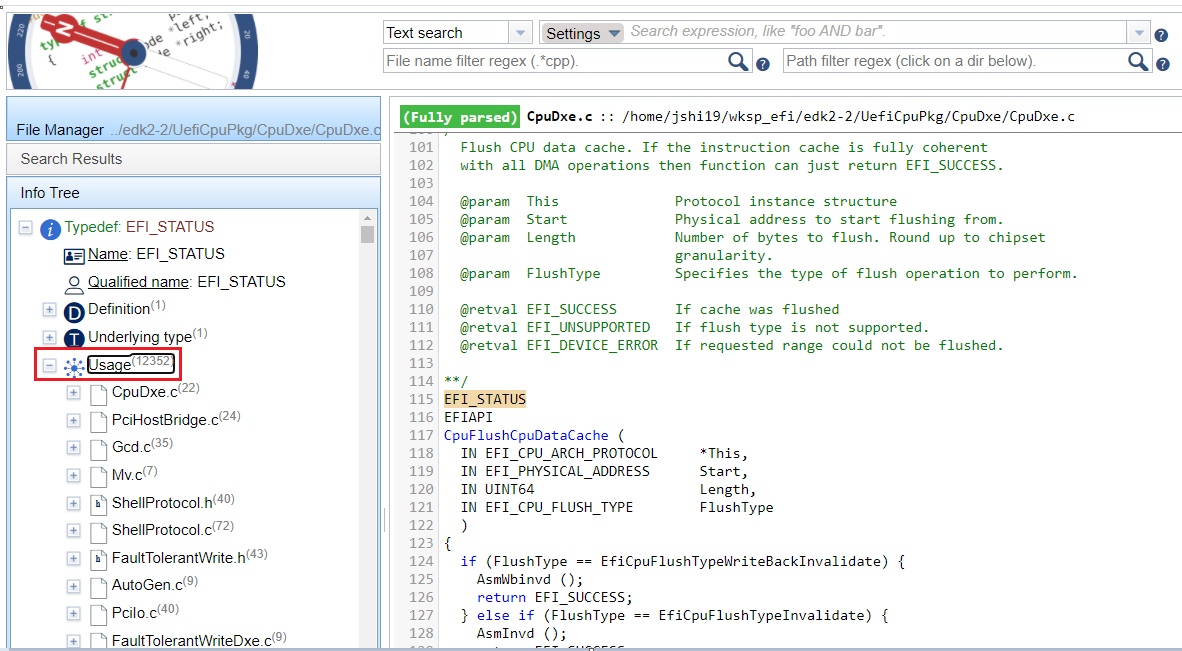1182x651 pixels.
Task: Expand the CpuDxe.c usage entry
Action: (x=74, y=393)
